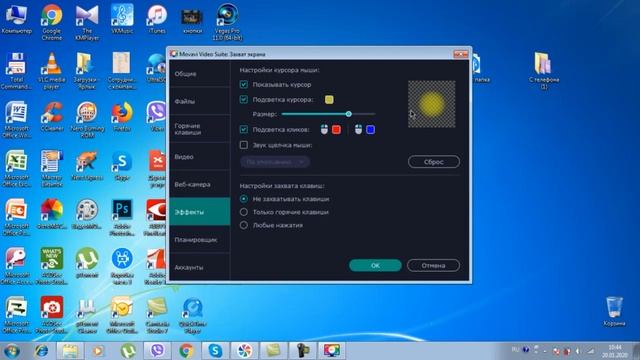
Task: Open the mouse click sound dropdown
Action: click(275, 162)
